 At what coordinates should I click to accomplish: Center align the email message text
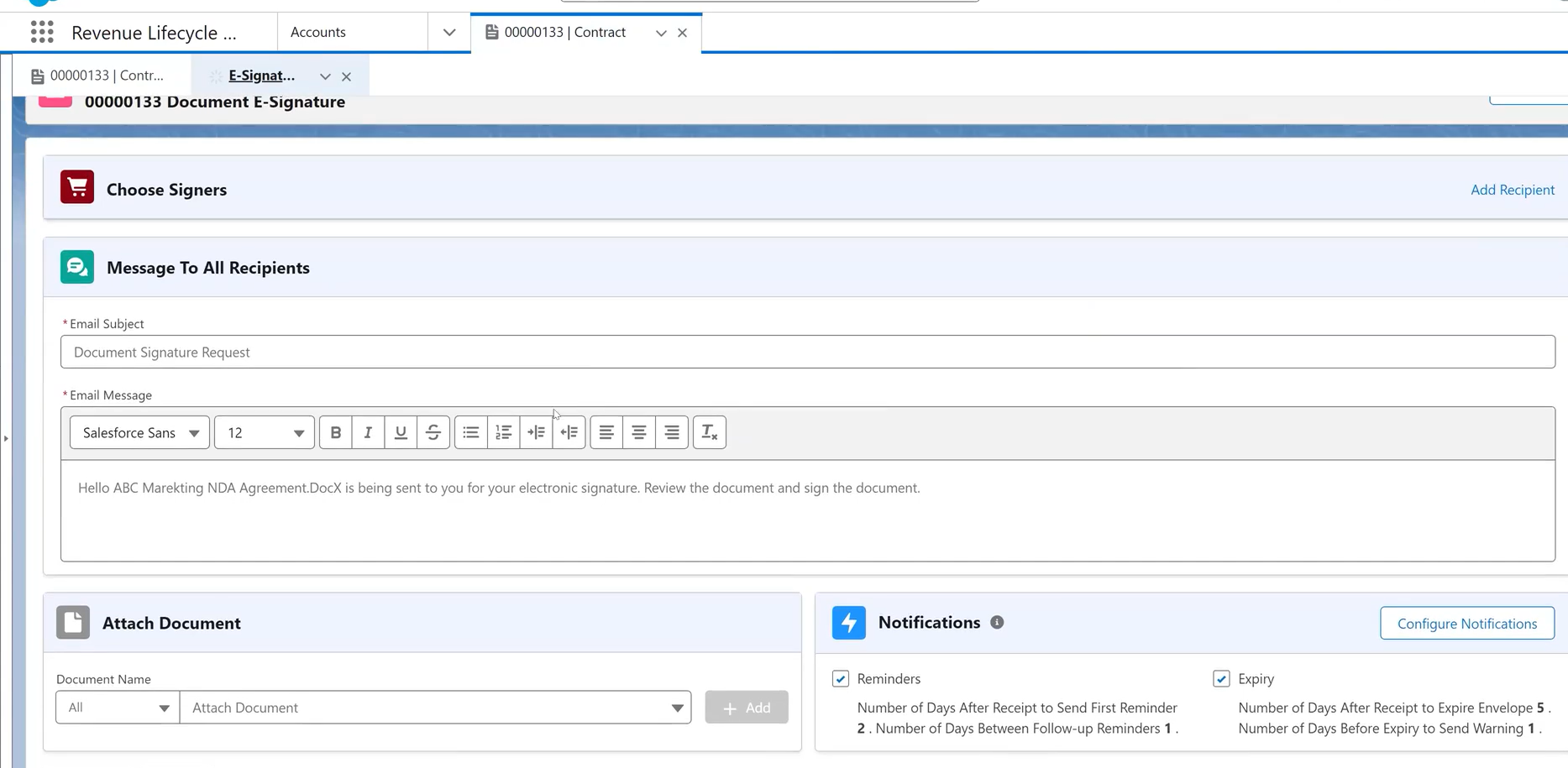(x=638, y=432)
